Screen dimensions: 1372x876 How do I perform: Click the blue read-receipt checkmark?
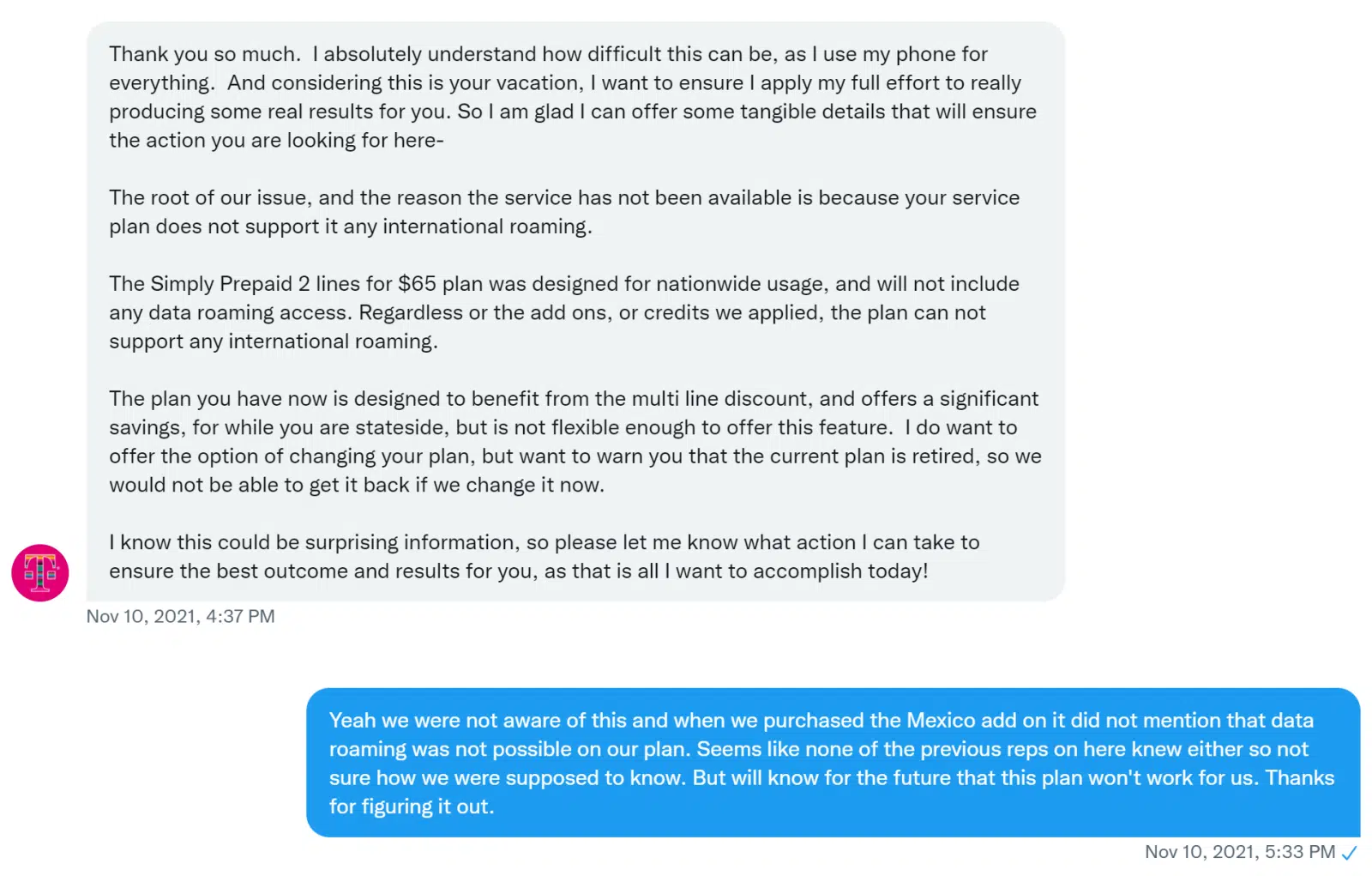coord(1350,853)
